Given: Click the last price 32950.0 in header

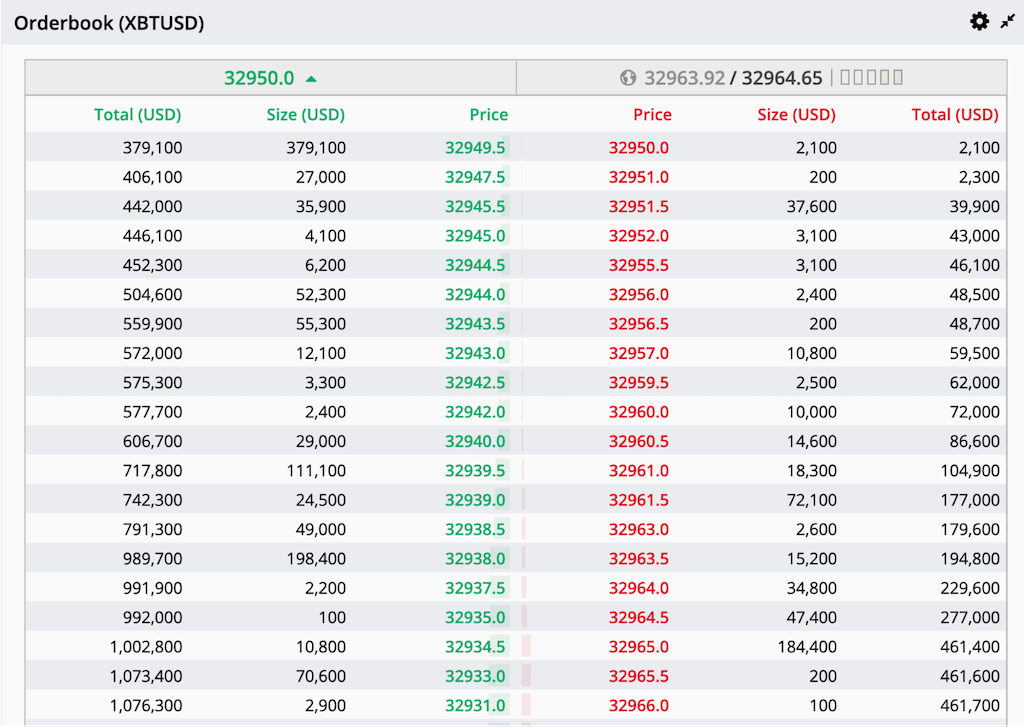Looking at the screenshot, I should point(259,78).
